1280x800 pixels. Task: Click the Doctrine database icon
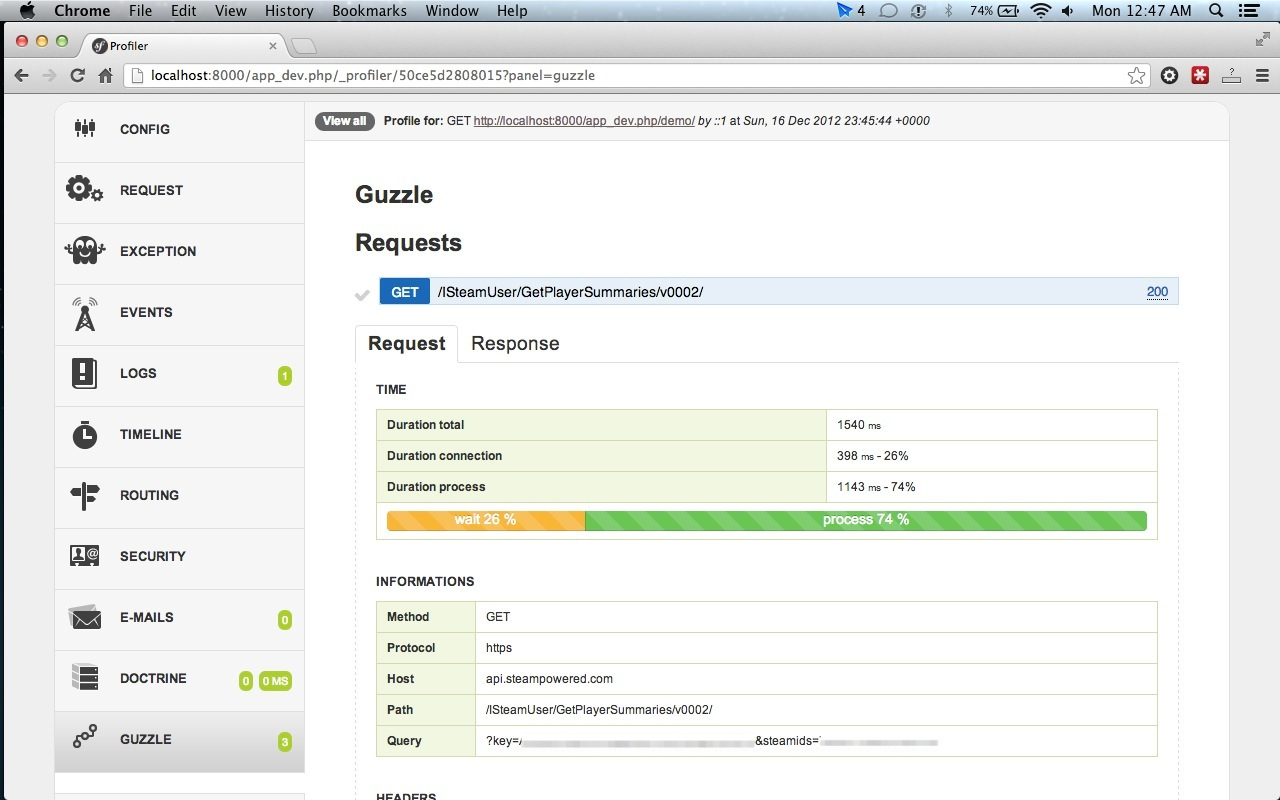pyautogui.click(x=85, y=678)
